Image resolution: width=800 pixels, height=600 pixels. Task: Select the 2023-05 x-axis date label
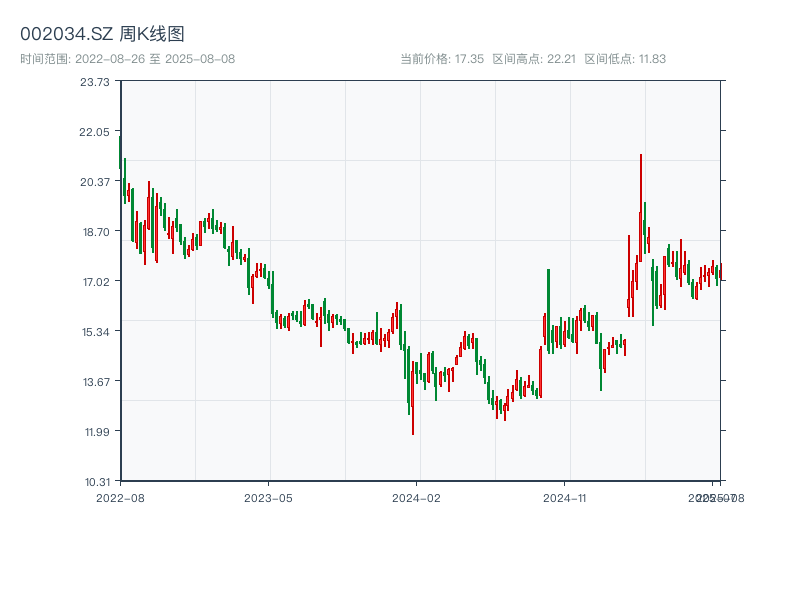point(268,497)
